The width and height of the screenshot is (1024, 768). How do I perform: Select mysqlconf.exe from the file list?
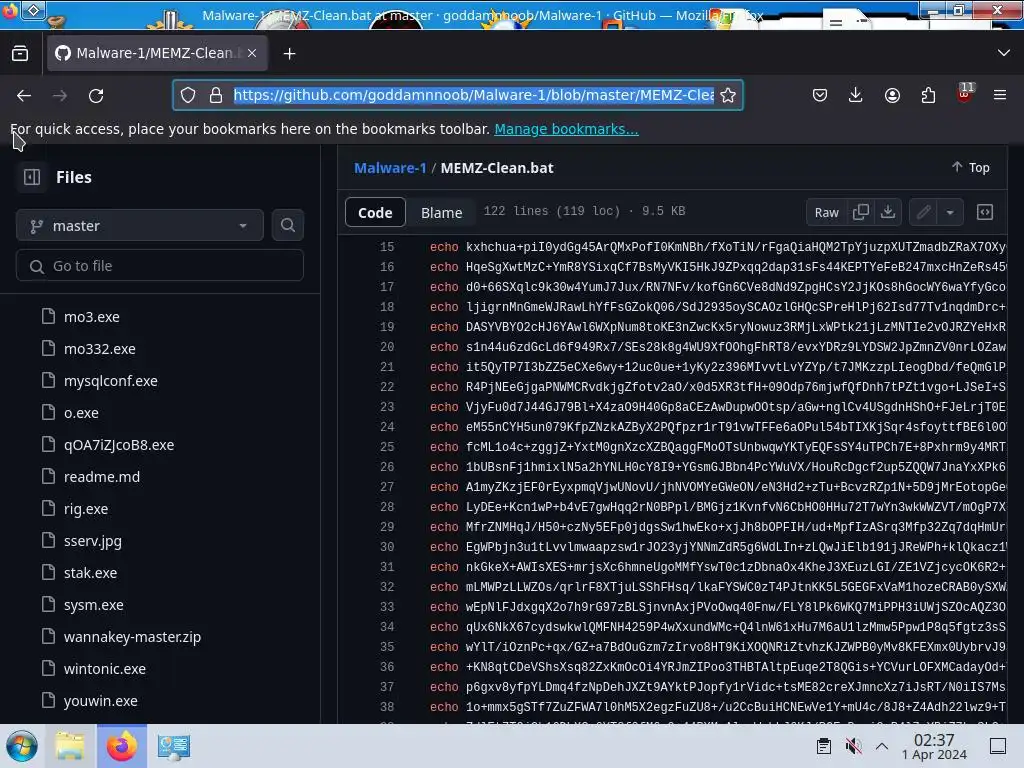tap(110, 381)
